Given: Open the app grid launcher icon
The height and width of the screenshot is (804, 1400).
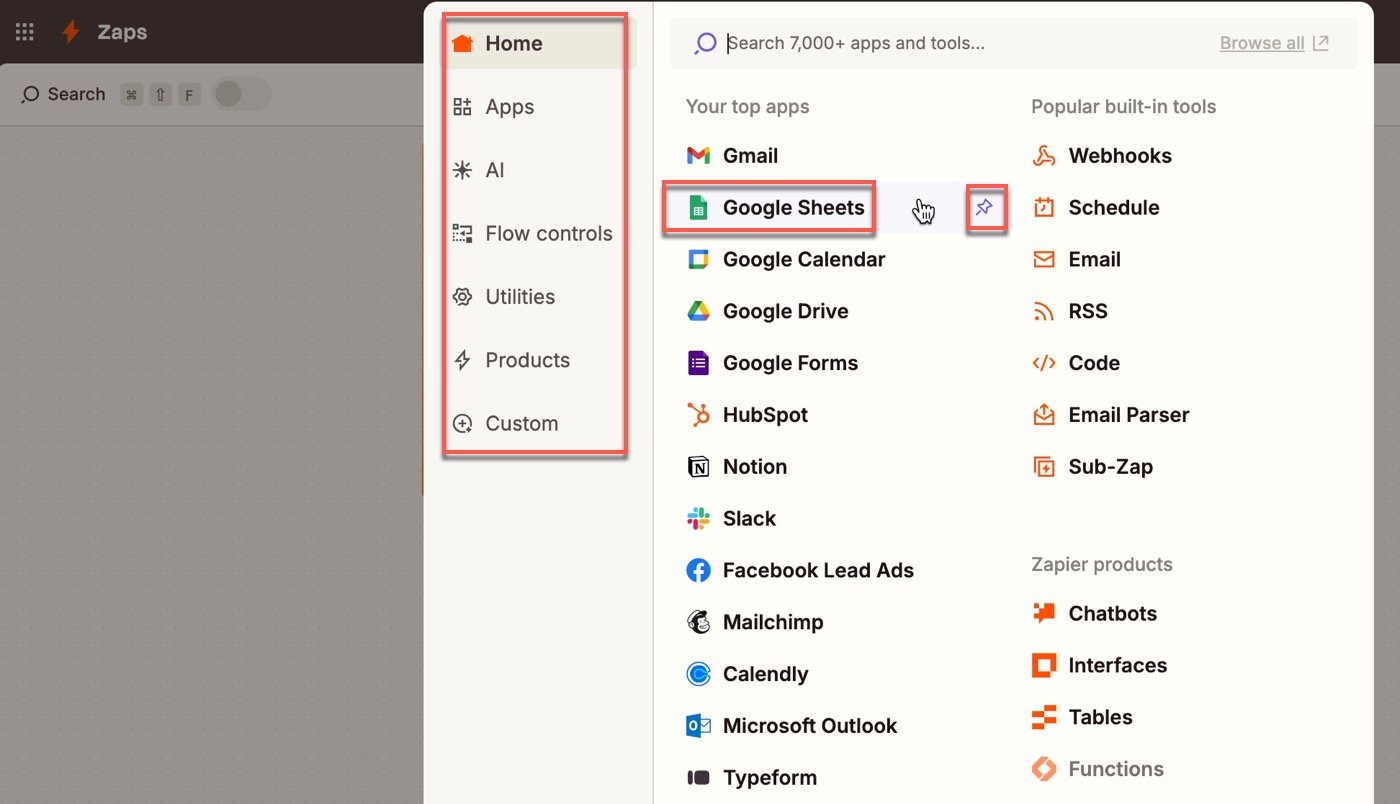Looking at the screenshot, I should coord(25,32).
